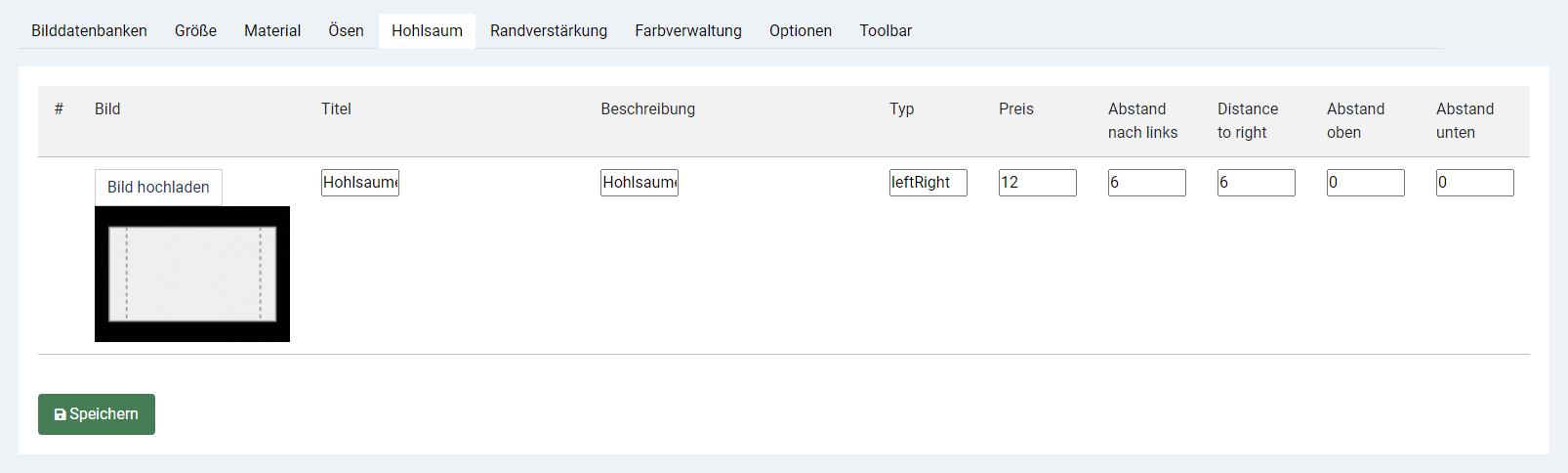Focus the Beschreibung input field
1568x473 pixels.
tap(640, 183)
